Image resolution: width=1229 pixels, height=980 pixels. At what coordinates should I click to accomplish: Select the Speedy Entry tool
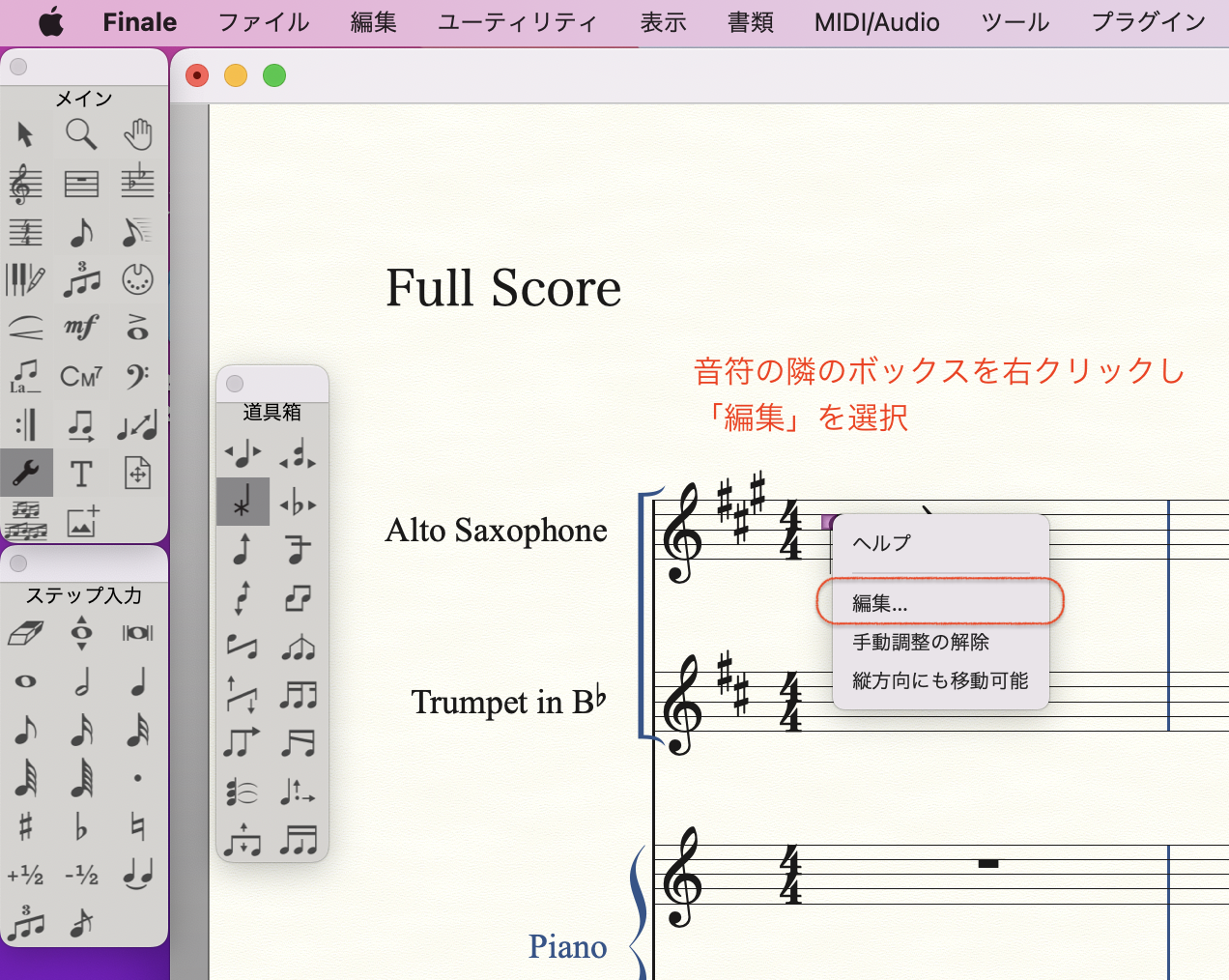pyautogui.click(x=138, y=232)
